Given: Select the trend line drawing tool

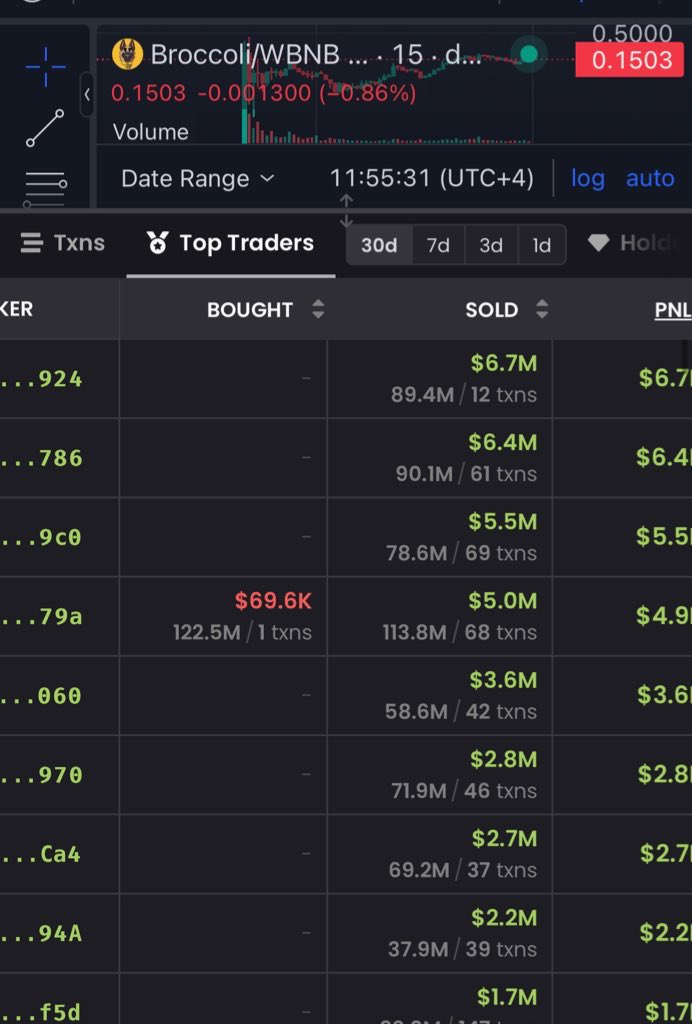Looking at the screenshot, I should (45, 128).
